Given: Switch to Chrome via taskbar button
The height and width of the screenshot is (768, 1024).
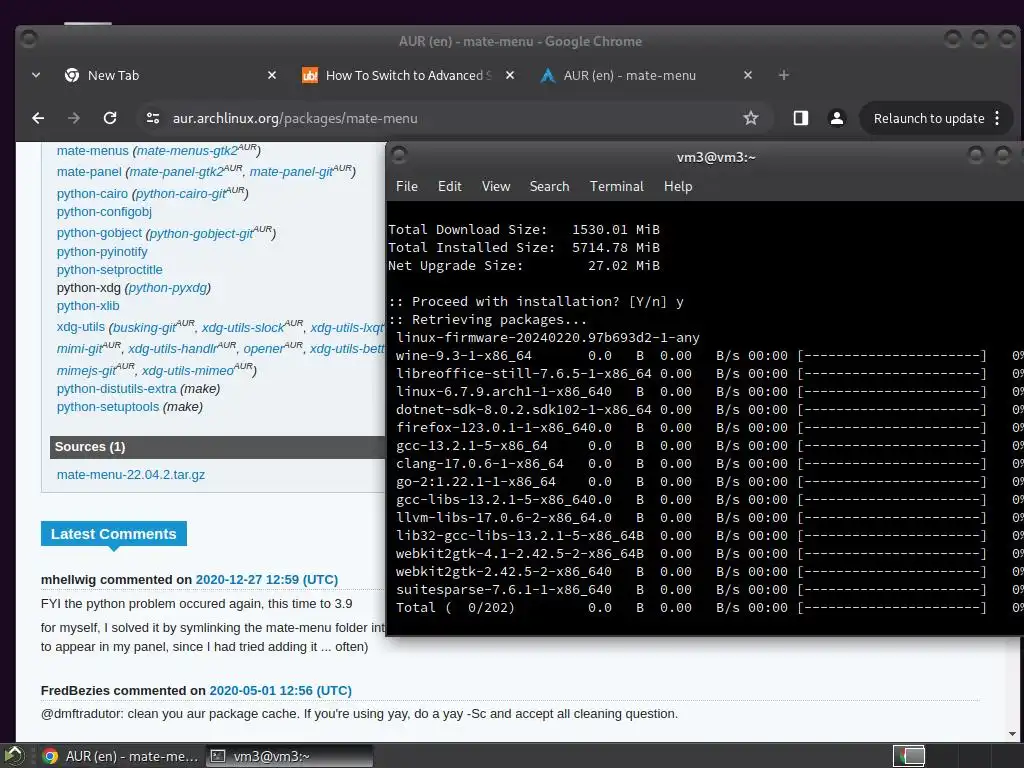Looking at the screenshot, I should pos(120,756).
